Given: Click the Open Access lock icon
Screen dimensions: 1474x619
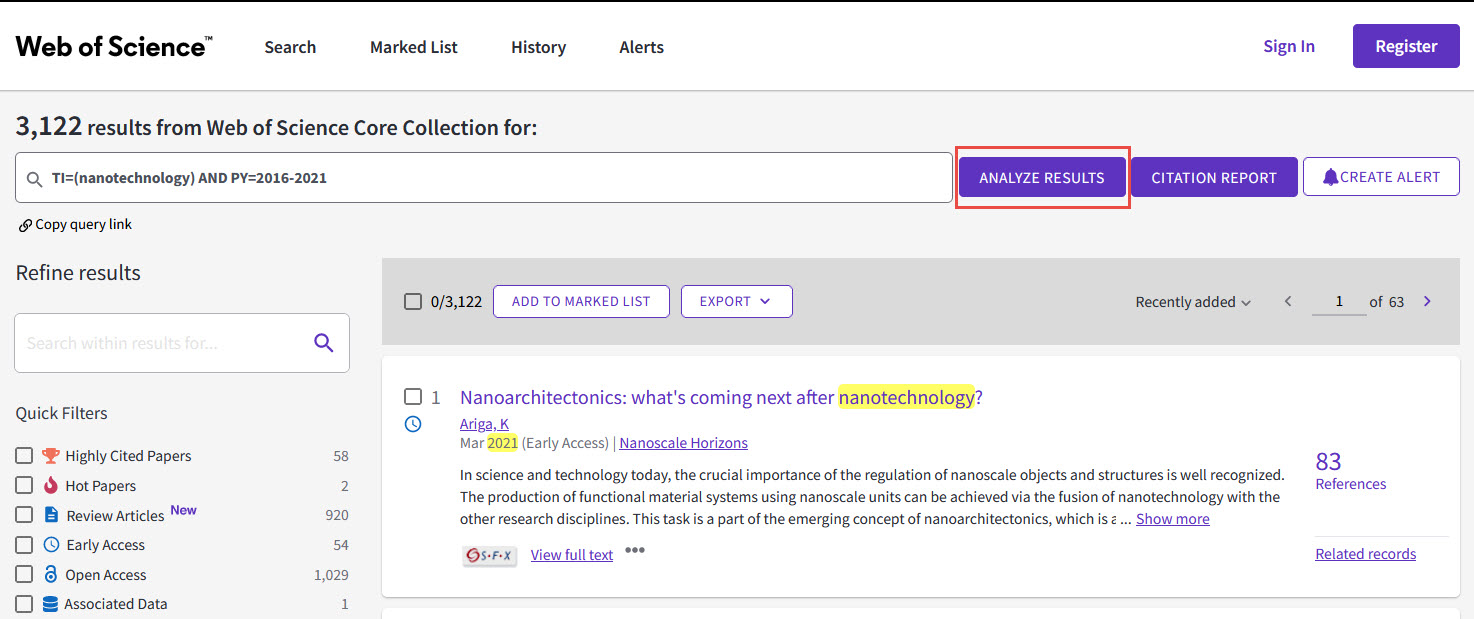Looking at the screenshot, I should [x=51, y=574].
